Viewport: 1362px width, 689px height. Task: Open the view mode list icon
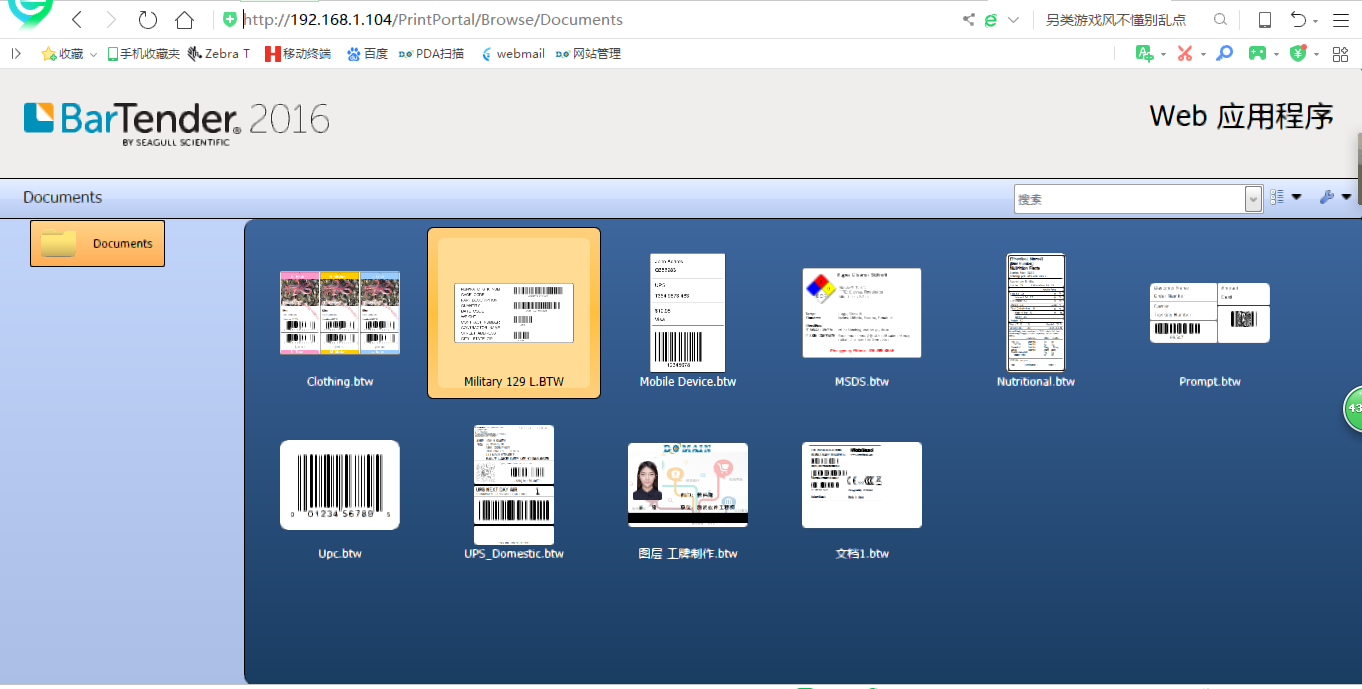click(1277, 198)
